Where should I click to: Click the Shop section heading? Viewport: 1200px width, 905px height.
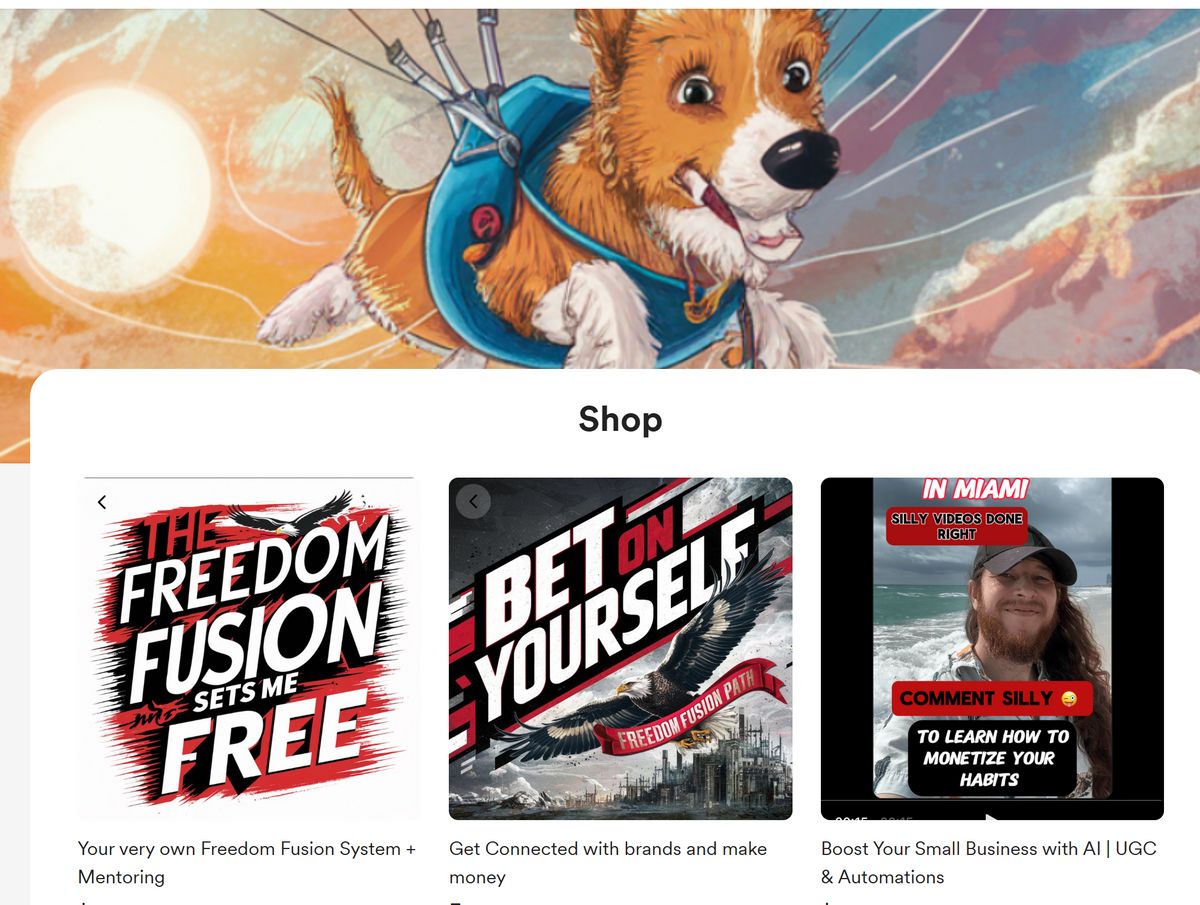tap(620, 420)
